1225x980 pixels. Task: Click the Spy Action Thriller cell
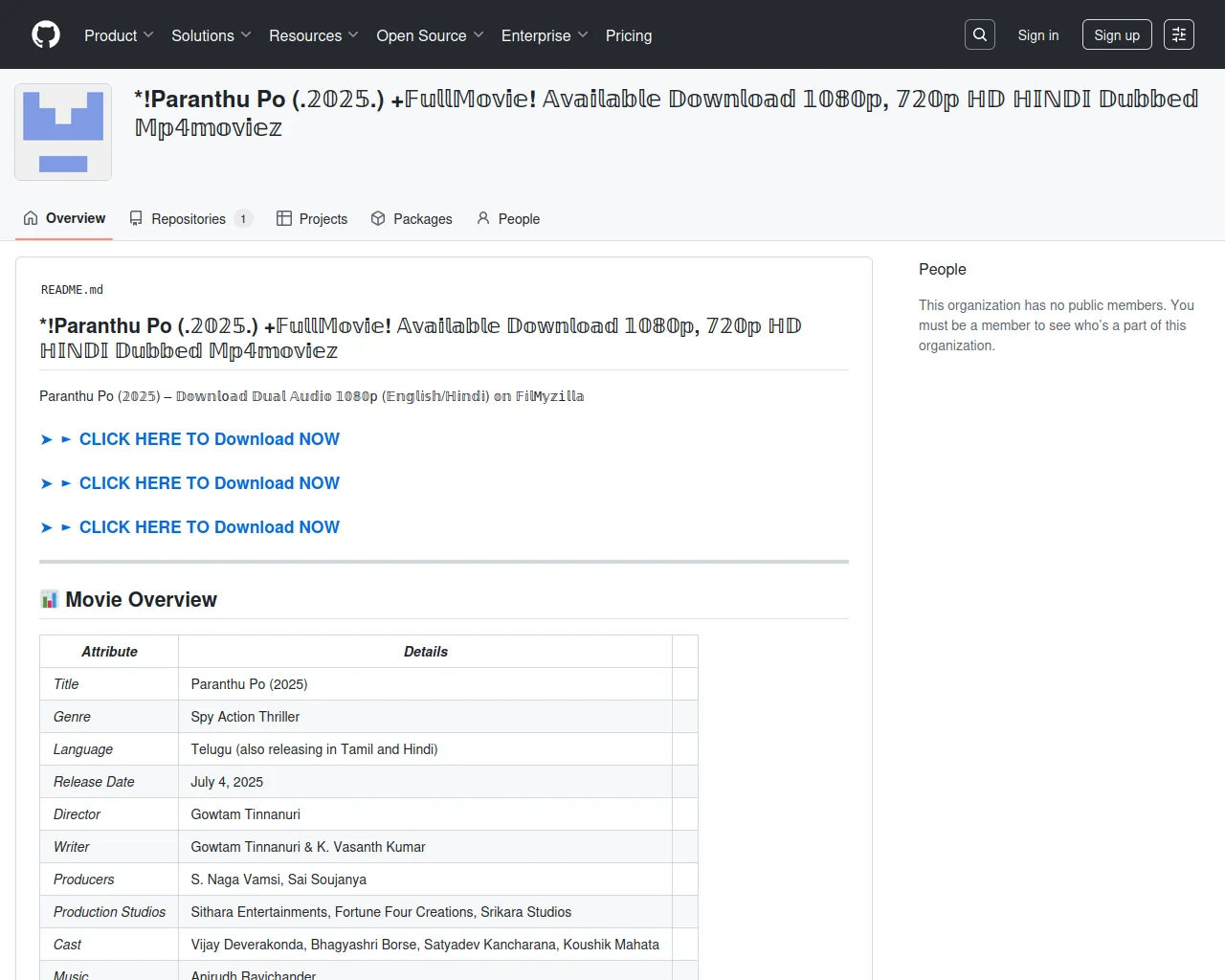(426, 717)
